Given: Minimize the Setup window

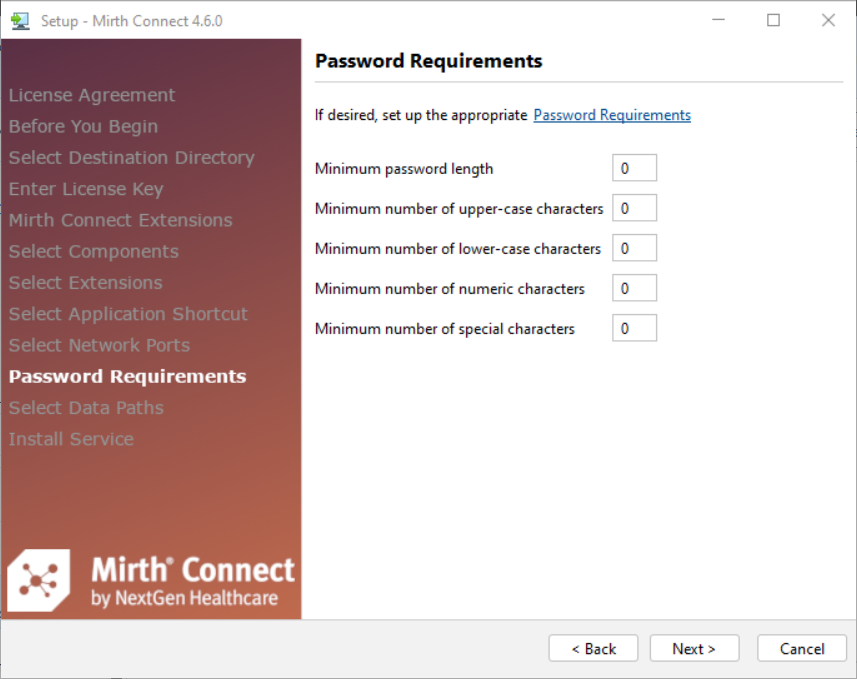Looking at the screenshot, I should click(x=718, y=20).
